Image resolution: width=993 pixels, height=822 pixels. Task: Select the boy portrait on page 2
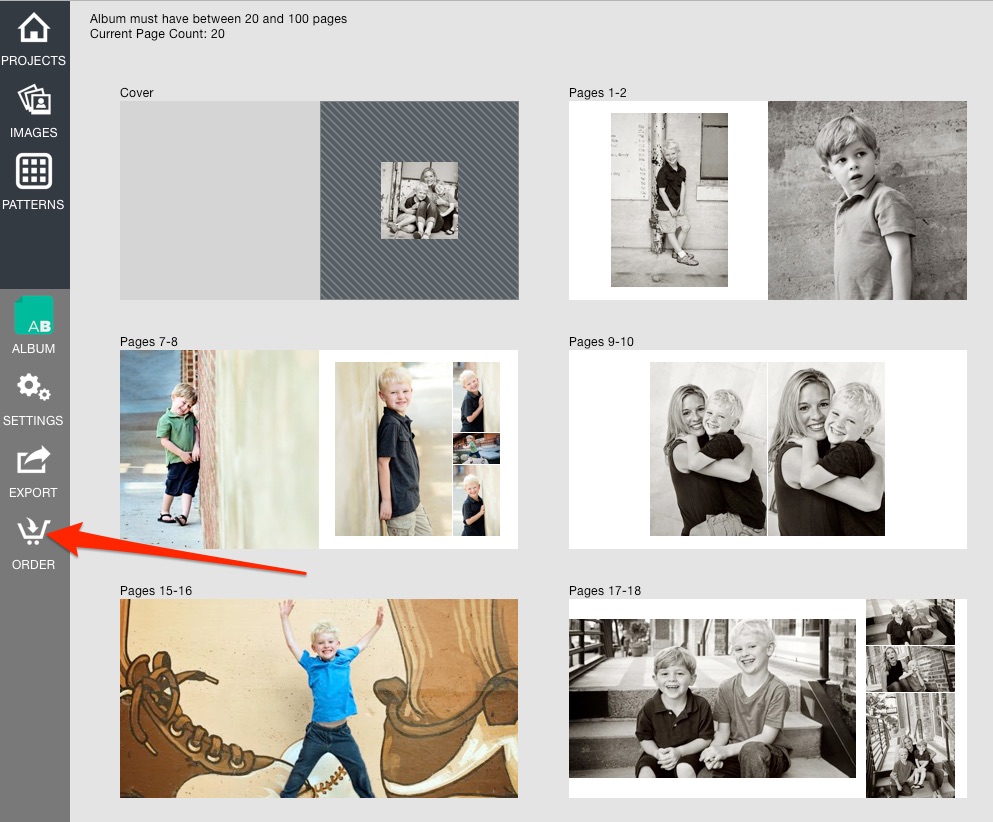click(868, 200)
